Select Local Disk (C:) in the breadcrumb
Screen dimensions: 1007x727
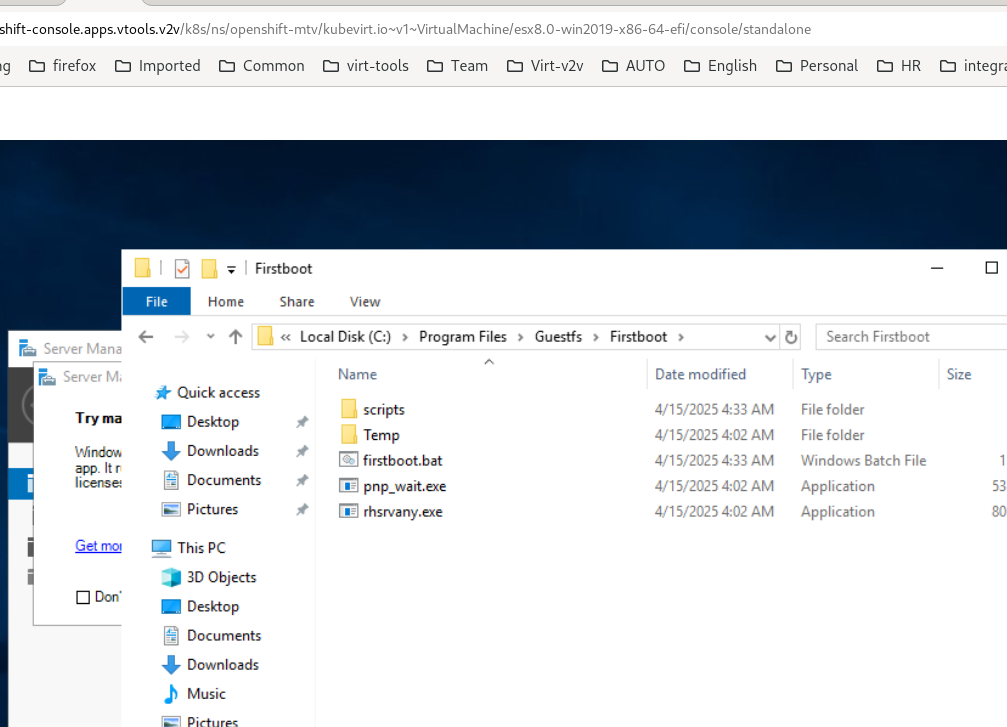pyautogui.click(x=345, y=337)
